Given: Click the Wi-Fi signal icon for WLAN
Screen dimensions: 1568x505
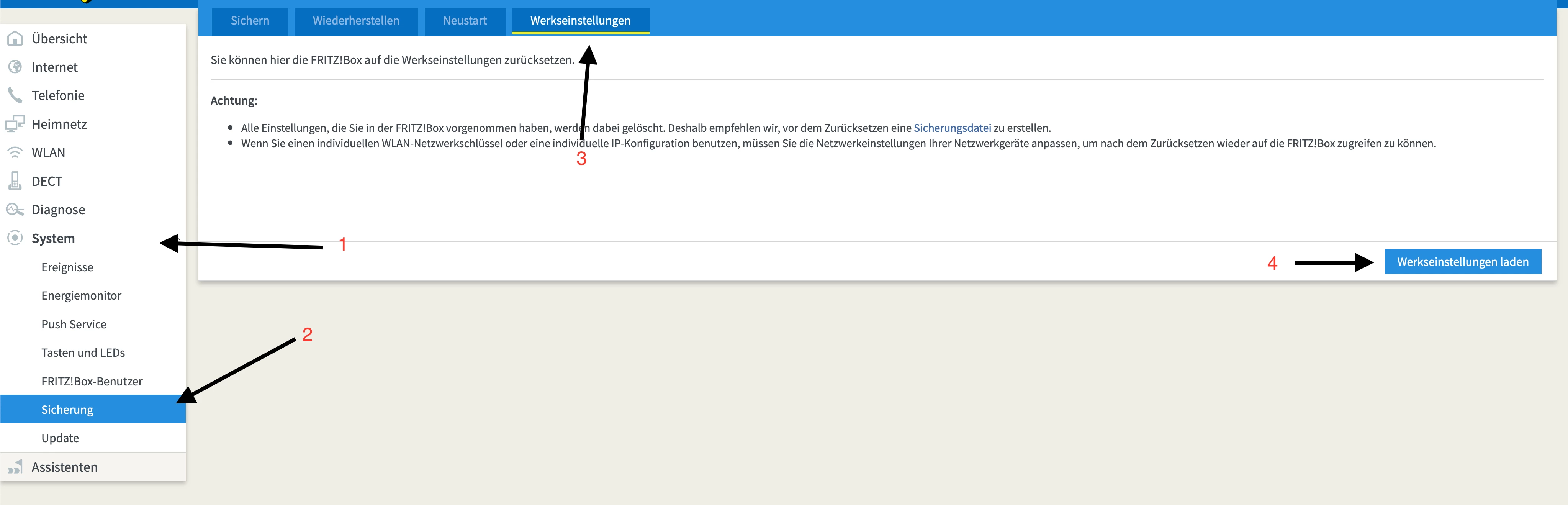Looking at the screenshot, I should click(x=15, y=152).
